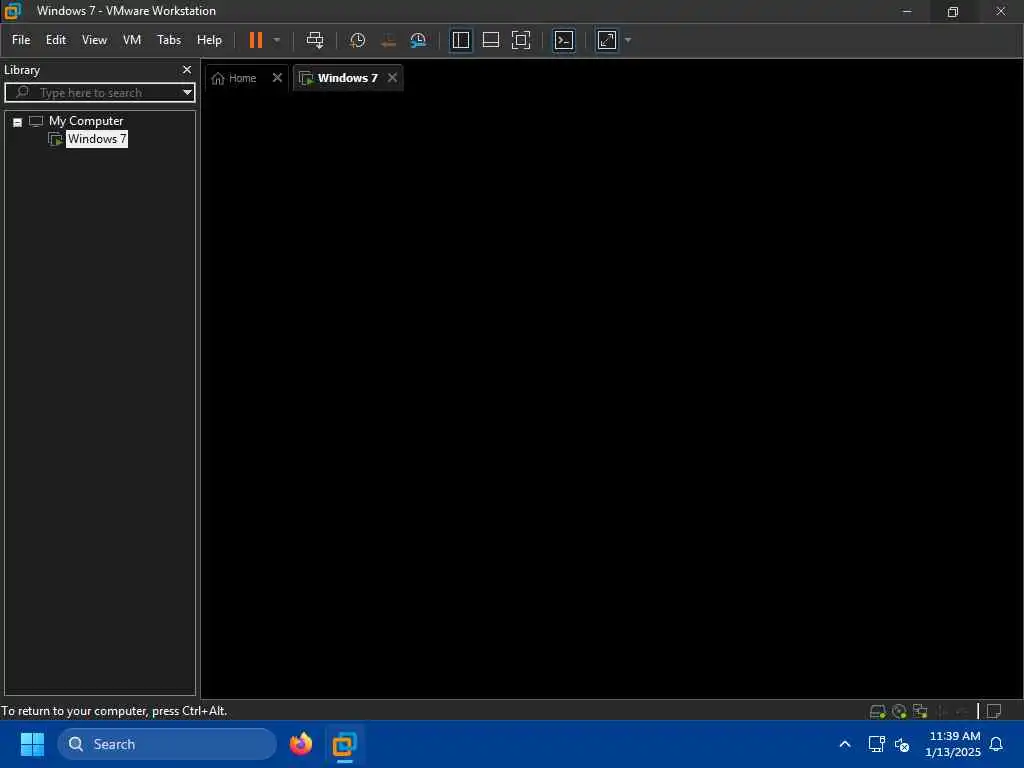Viewport: 1024px width, 768px height.
Task: Click the stretch guest display icon
Action: [607, 40]
